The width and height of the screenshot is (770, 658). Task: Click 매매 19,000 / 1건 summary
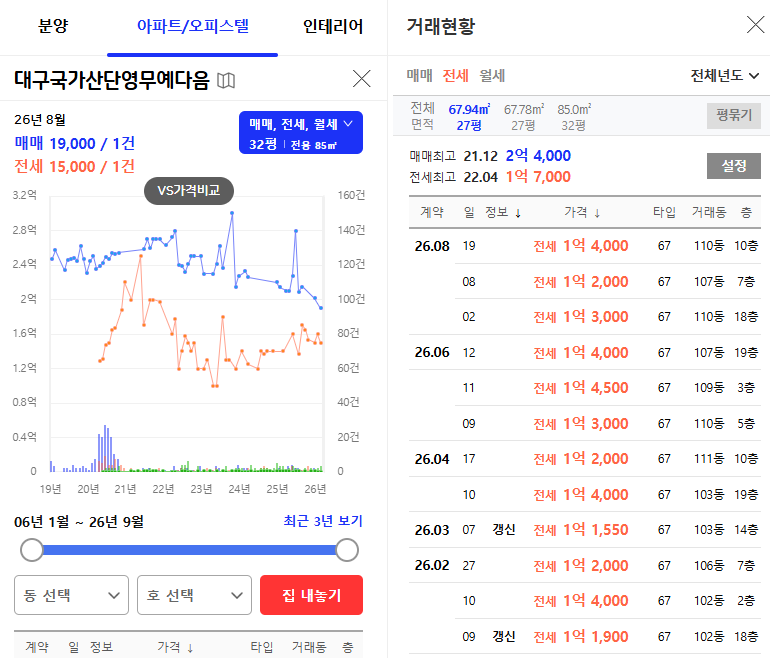[x=75, y=143]
